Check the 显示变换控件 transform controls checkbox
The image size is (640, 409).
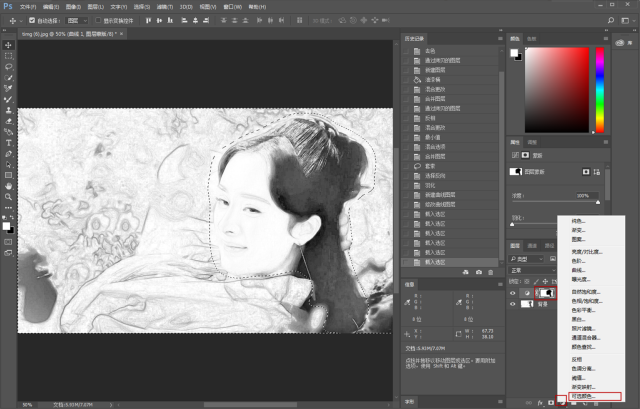(x=98, y=20)
